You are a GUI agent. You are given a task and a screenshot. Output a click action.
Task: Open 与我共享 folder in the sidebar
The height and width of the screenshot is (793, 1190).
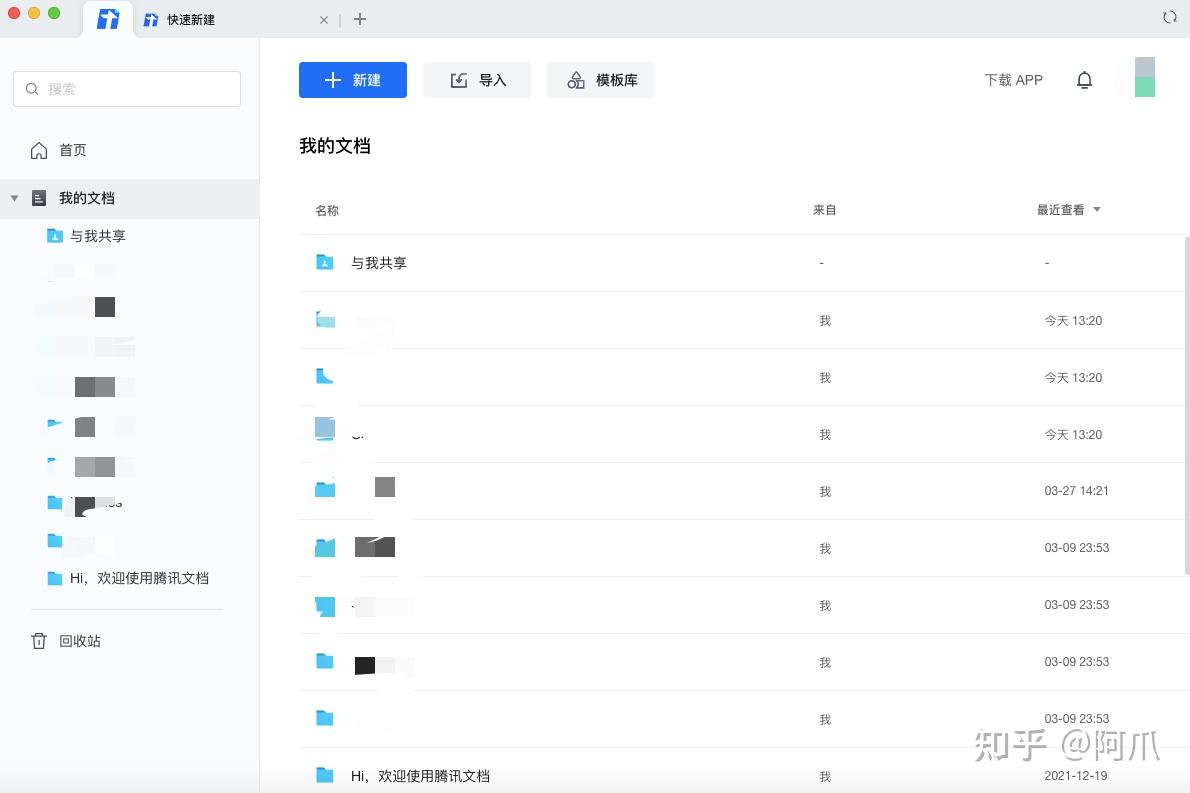(x=97, y=236)
